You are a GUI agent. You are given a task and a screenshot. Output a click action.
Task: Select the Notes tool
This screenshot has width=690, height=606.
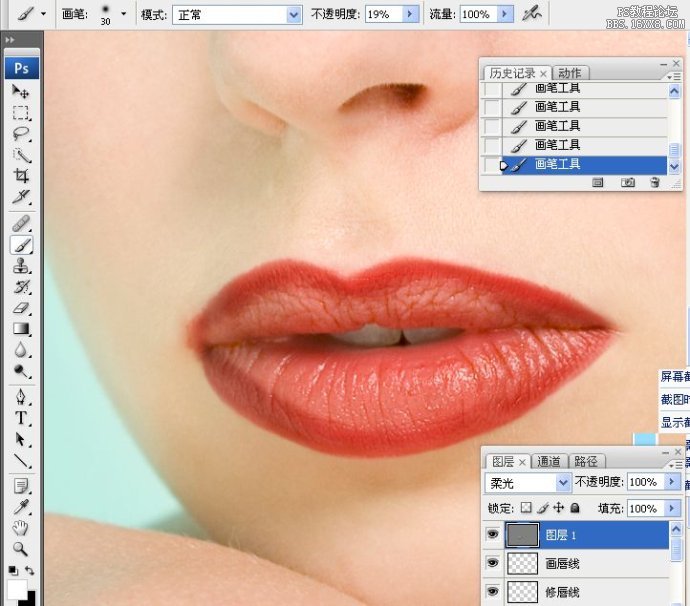20,486
